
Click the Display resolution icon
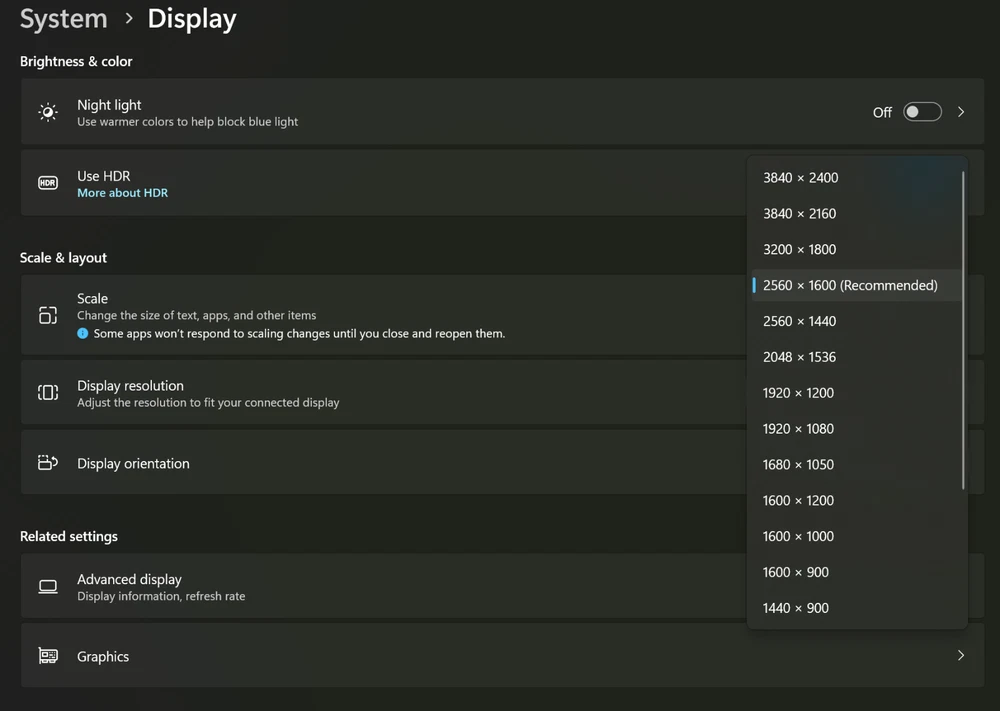[x=48, y=392]
